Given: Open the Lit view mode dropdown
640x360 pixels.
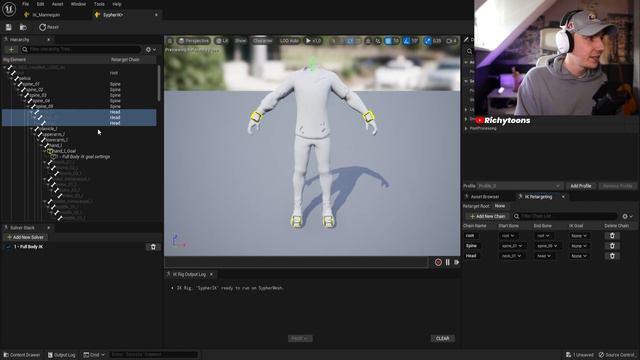Looking at the screenshot, I should (x=222, y=41).
